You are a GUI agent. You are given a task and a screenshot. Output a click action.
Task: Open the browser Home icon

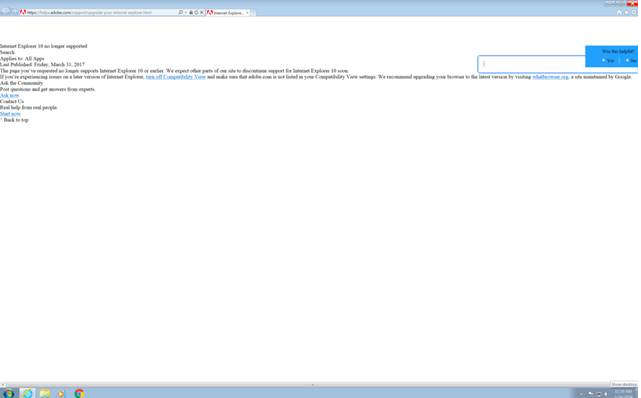619,12
